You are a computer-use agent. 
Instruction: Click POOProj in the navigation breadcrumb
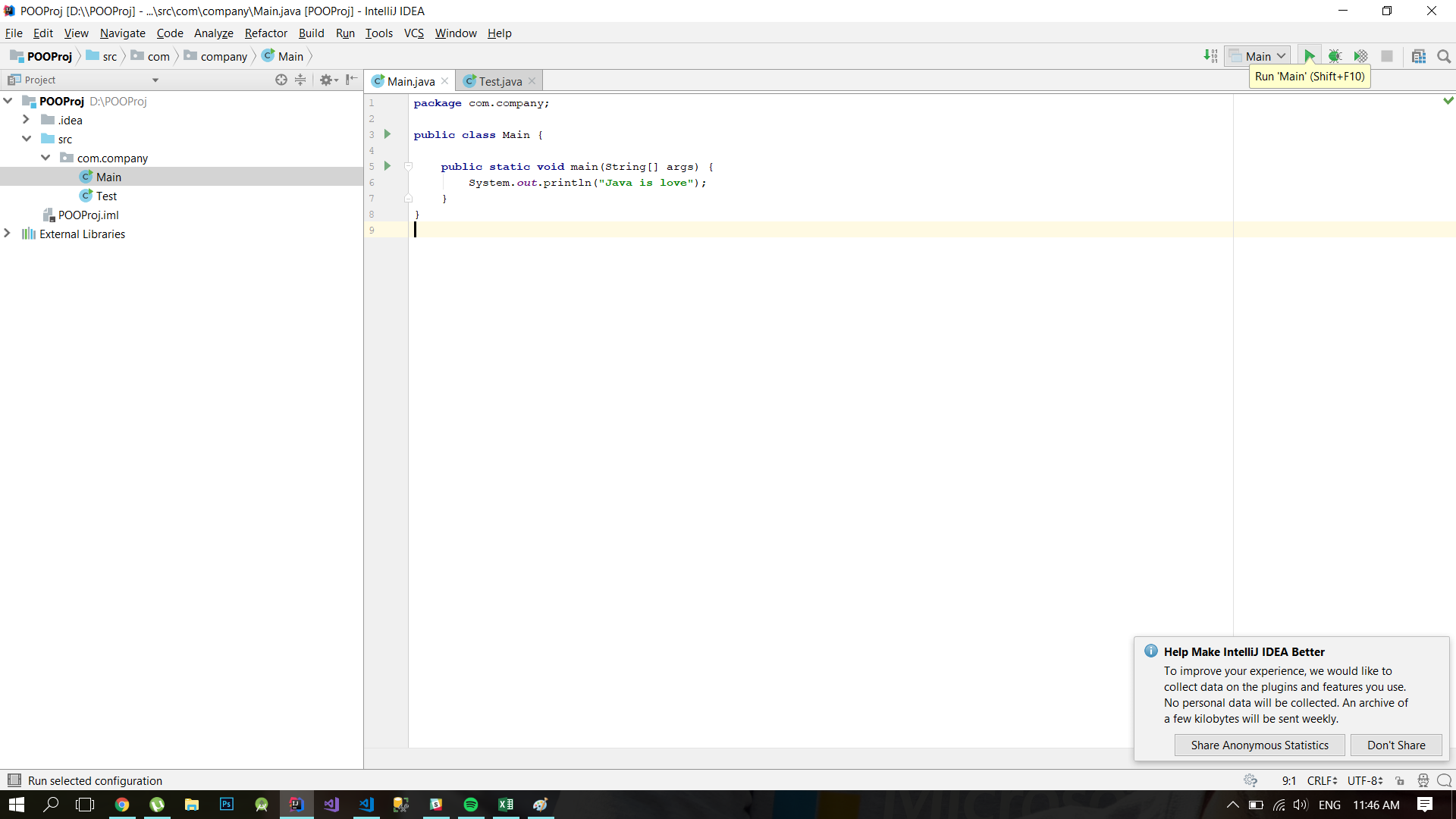[x=41, y=56]
